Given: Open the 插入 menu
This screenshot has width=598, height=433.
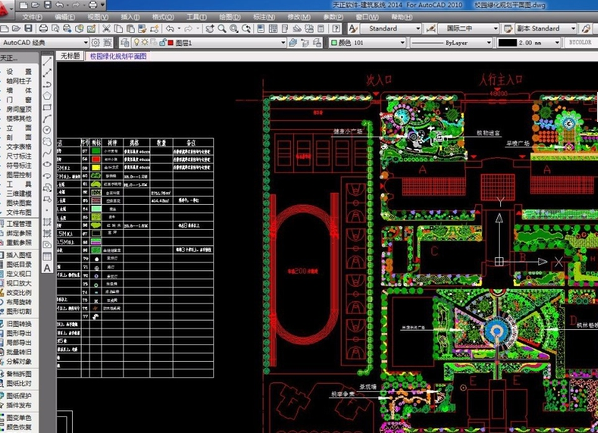Looking at the screenshot, I should [130, 17].
